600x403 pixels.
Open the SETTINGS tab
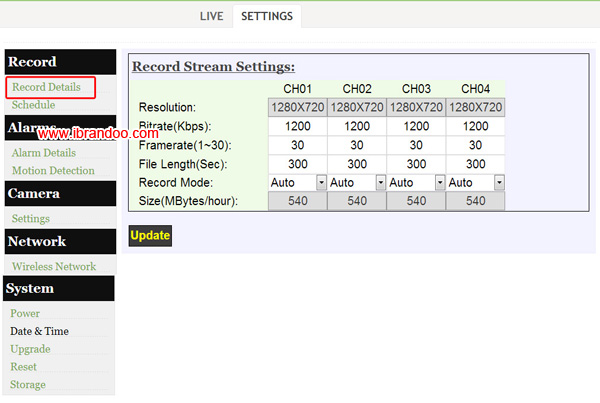point(267,16)
